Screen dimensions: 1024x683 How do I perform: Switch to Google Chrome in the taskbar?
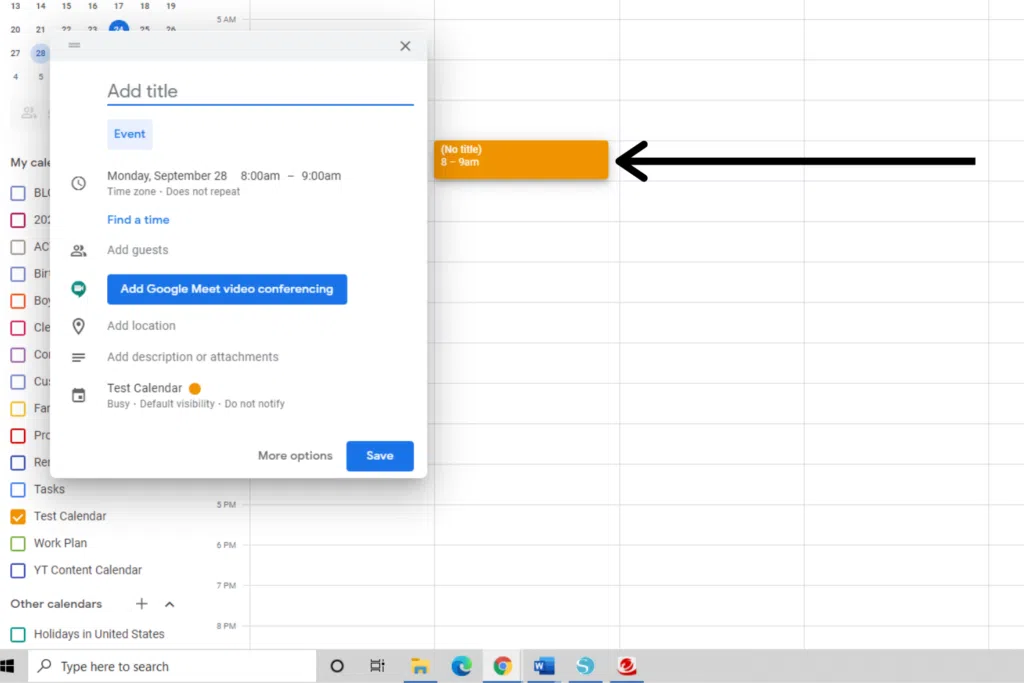click(502, 666)
